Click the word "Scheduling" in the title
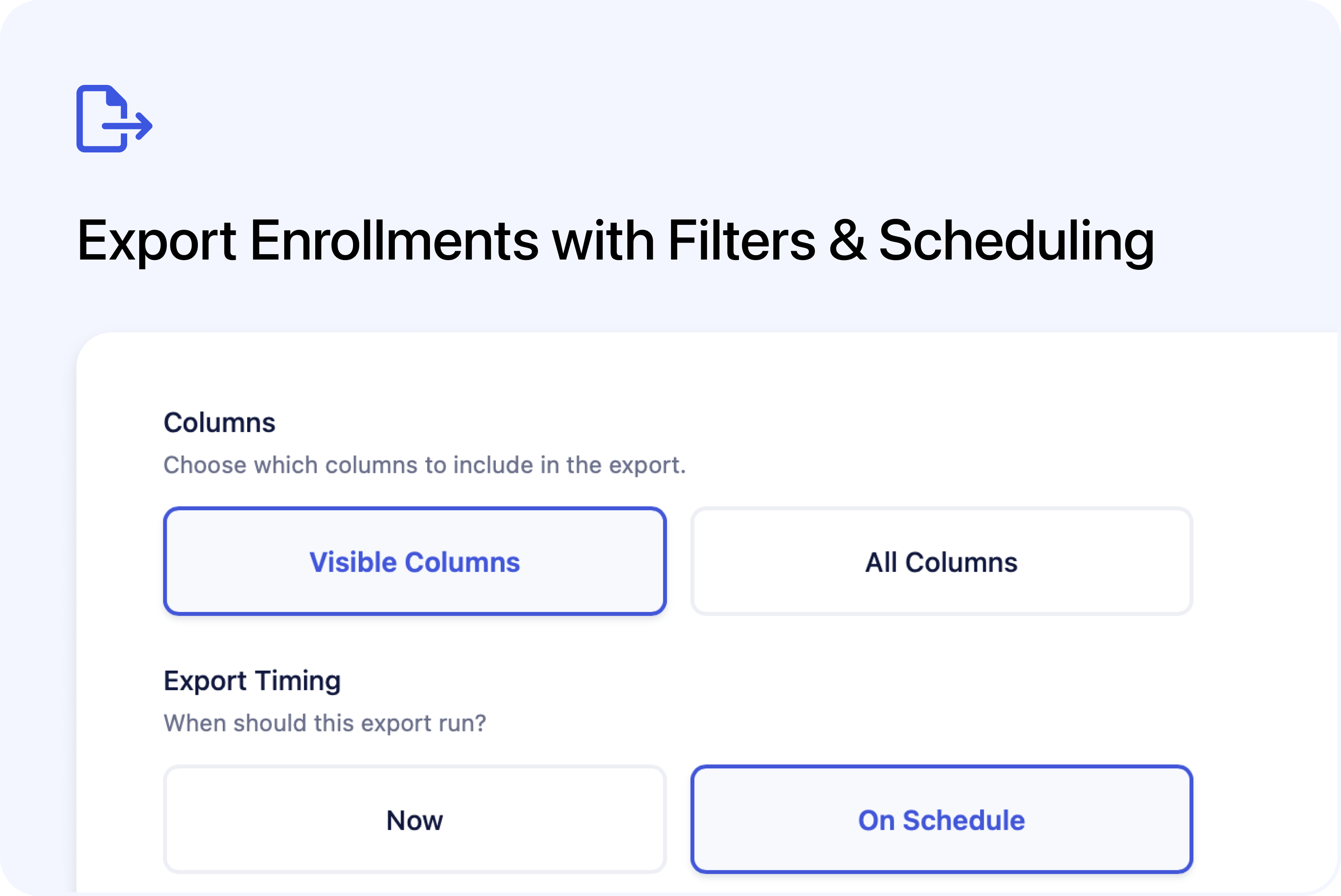The height and width of the screenshot is (896, 1341). (x=1016, y=241)
